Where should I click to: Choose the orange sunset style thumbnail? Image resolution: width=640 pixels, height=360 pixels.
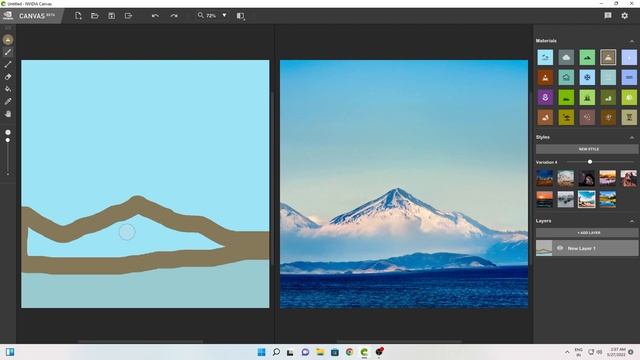pyautogui.click(x=544, y=199)
